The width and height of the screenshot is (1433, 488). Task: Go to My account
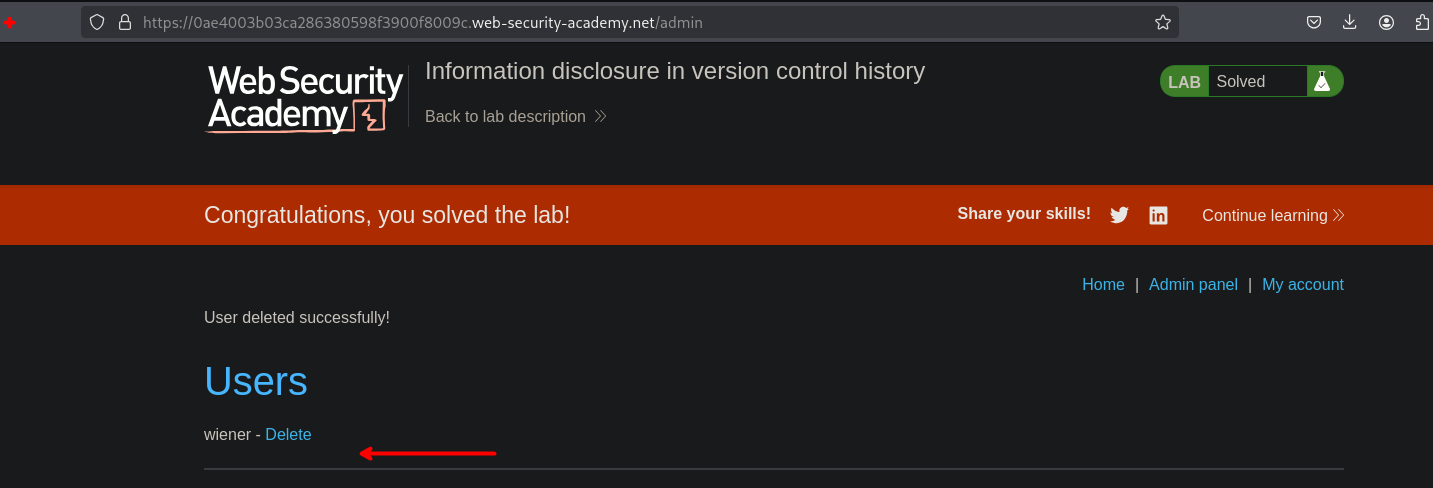point(1302,285)
